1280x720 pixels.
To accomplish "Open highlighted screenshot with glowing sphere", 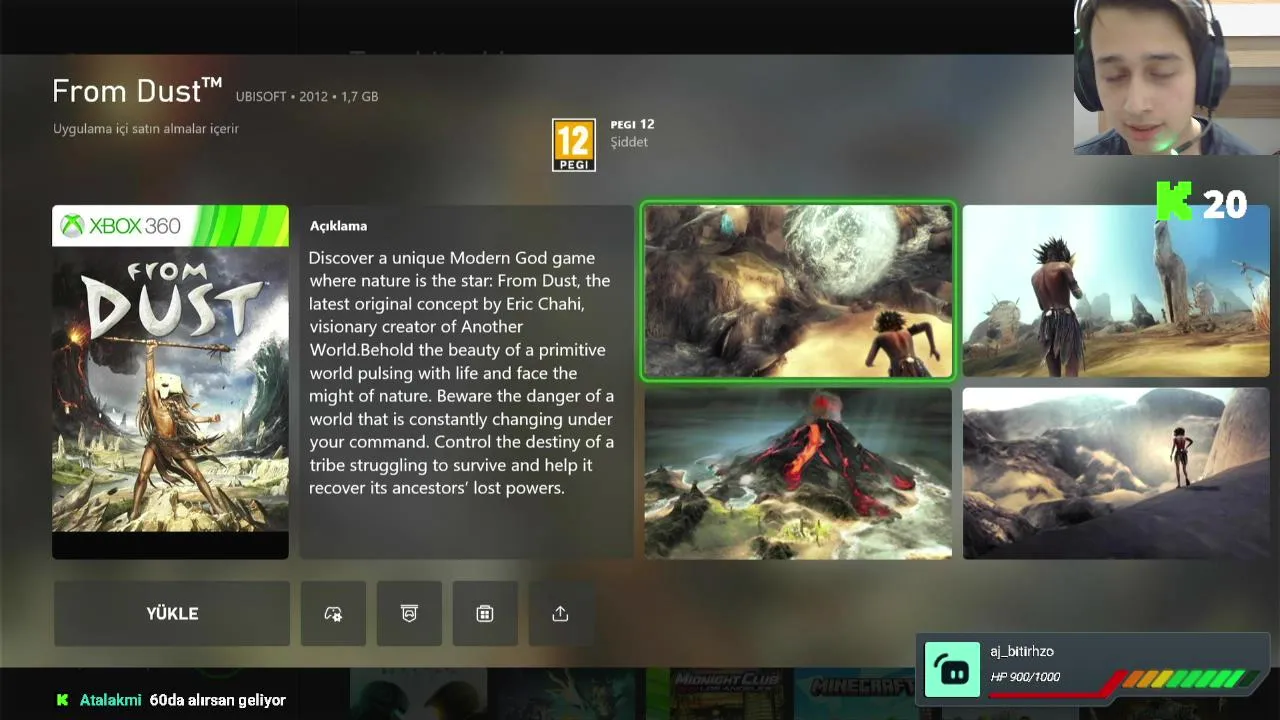I will (798, 291).
